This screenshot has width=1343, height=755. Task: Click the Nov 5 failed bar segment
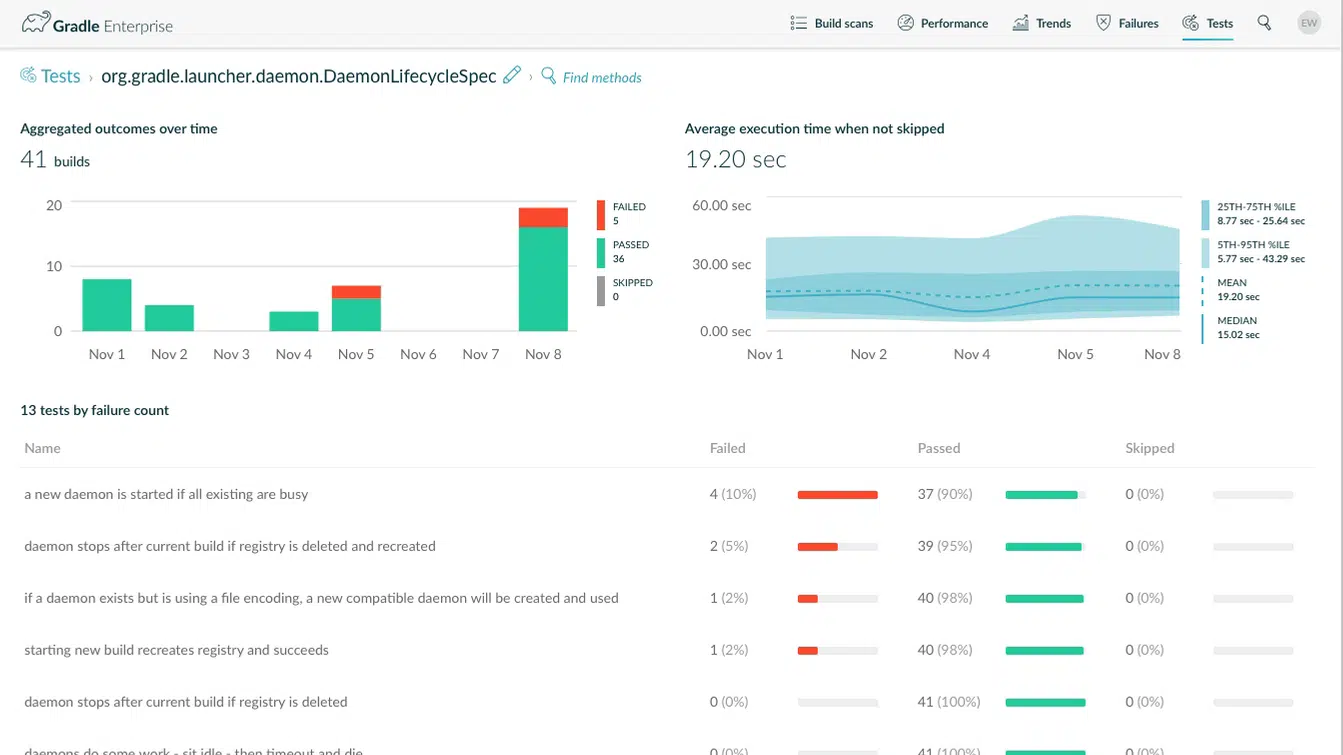pos(356,292)
